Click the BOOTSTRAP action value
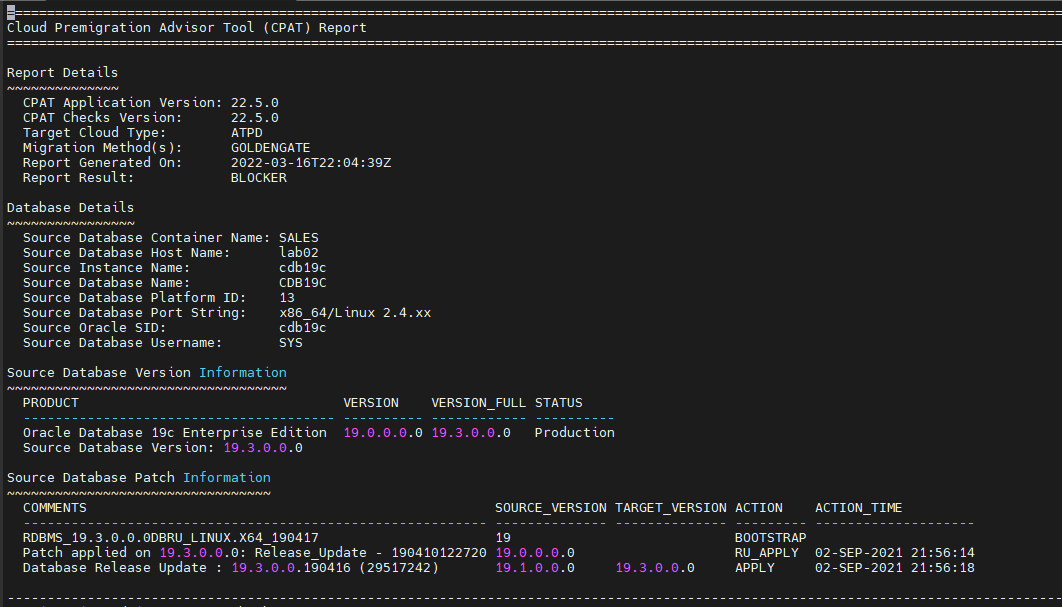The image size is (1062, 607). point(770,537)
